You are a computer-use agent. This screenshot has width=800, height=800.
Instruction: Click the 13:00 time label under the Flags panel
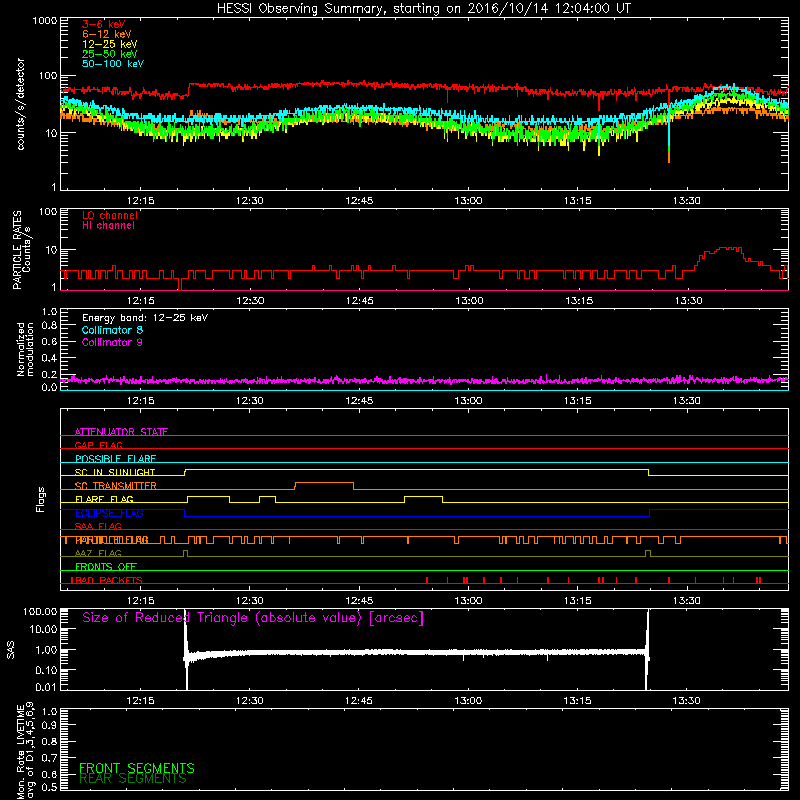coord(468,601)
